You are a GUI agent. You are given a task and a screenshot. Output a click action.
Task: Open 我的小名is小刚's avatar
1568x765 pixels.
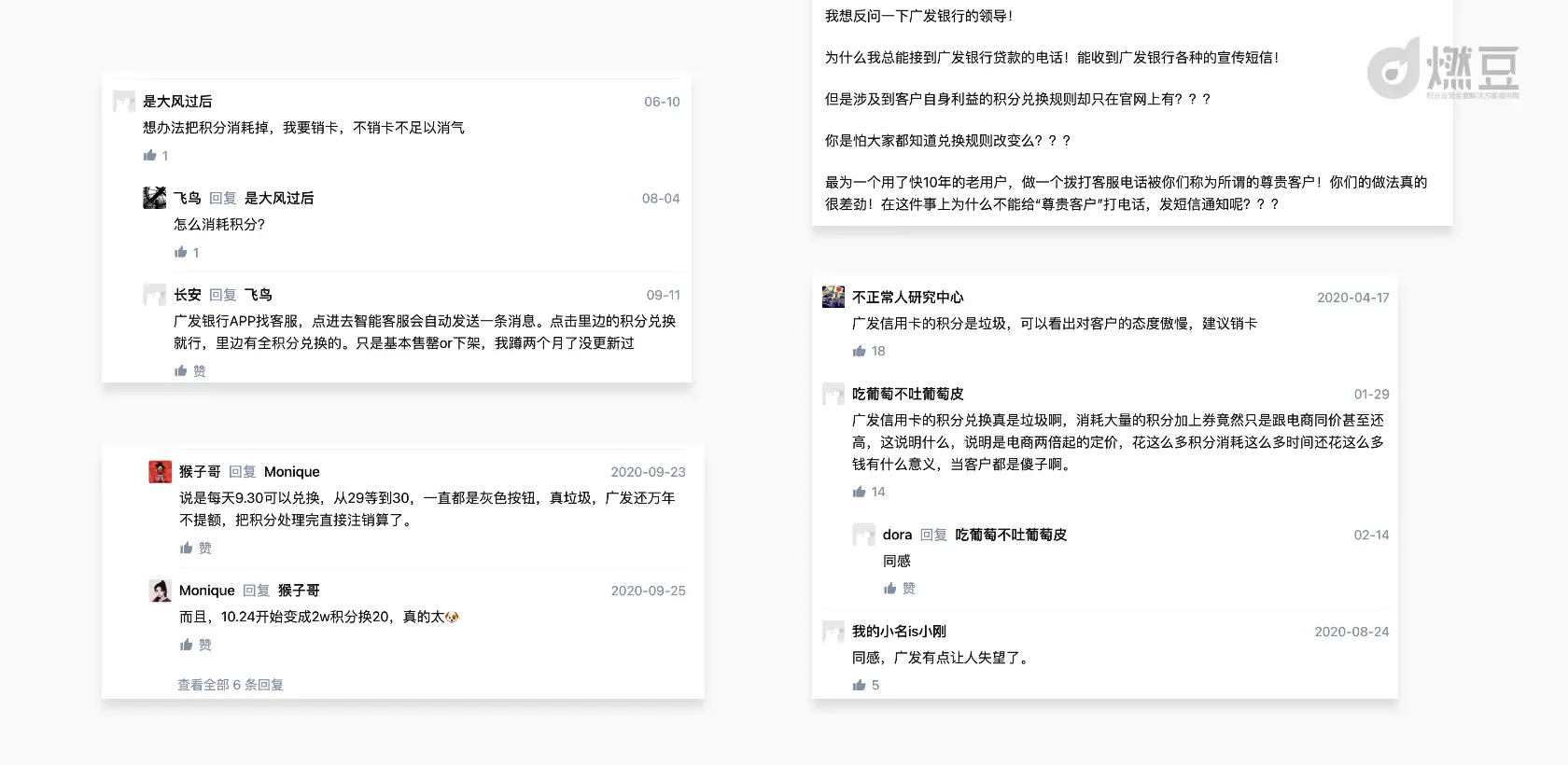pyautogui.click(x=833, y=632)
